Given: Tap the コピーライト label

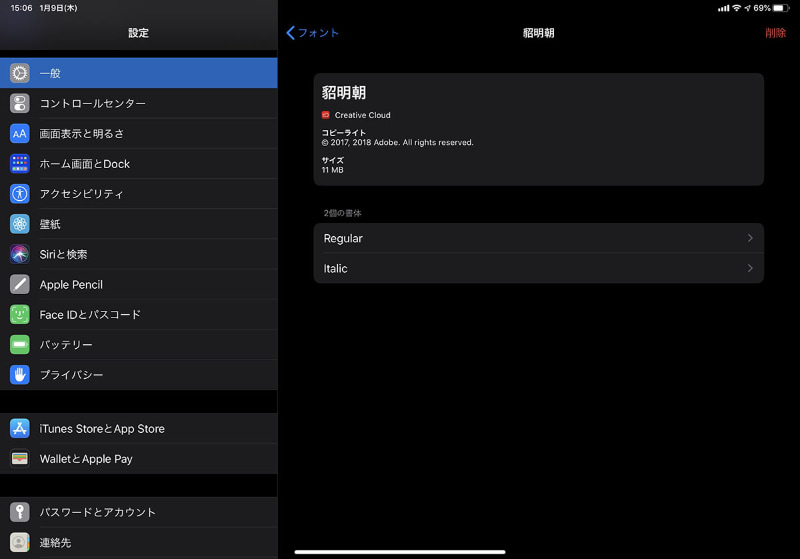Looking at the screenshot, I should point(343,133).
